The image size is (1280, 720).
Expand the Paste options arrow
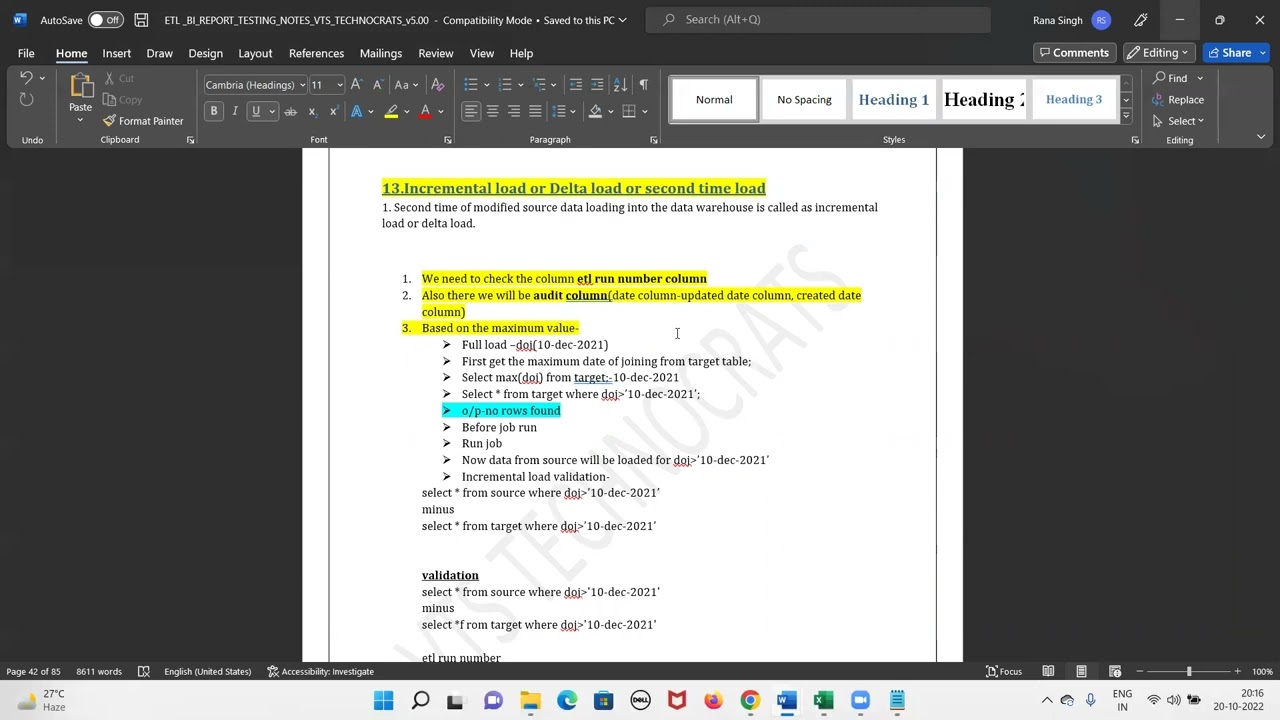coord(80,120)
